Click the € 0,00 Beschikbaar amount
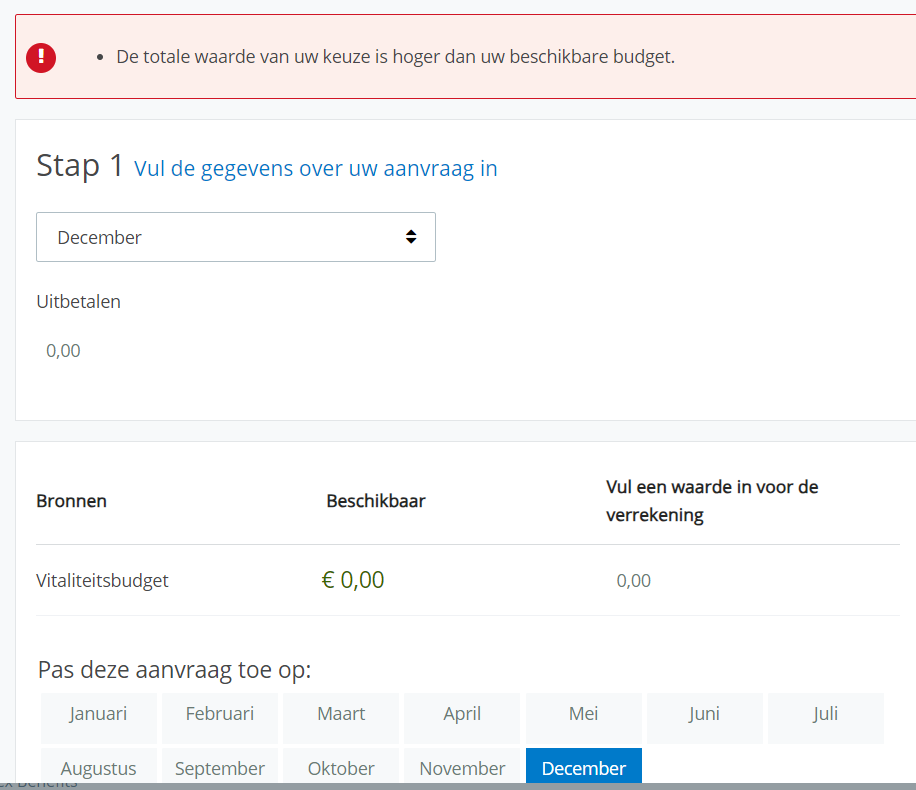The height and width of the screenshot is (790, 916). coord(353,580)
